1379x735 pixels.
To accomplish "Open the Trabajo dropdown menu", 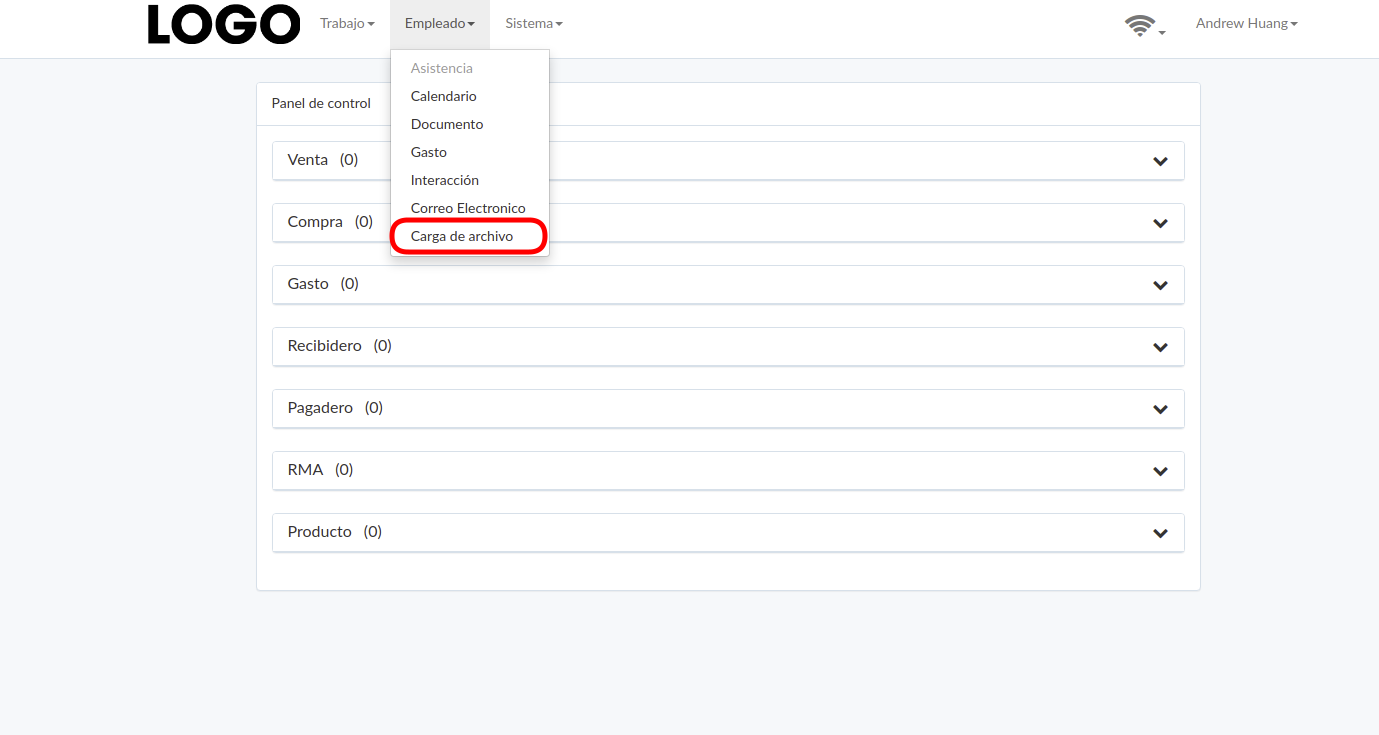I will (347, 23).
